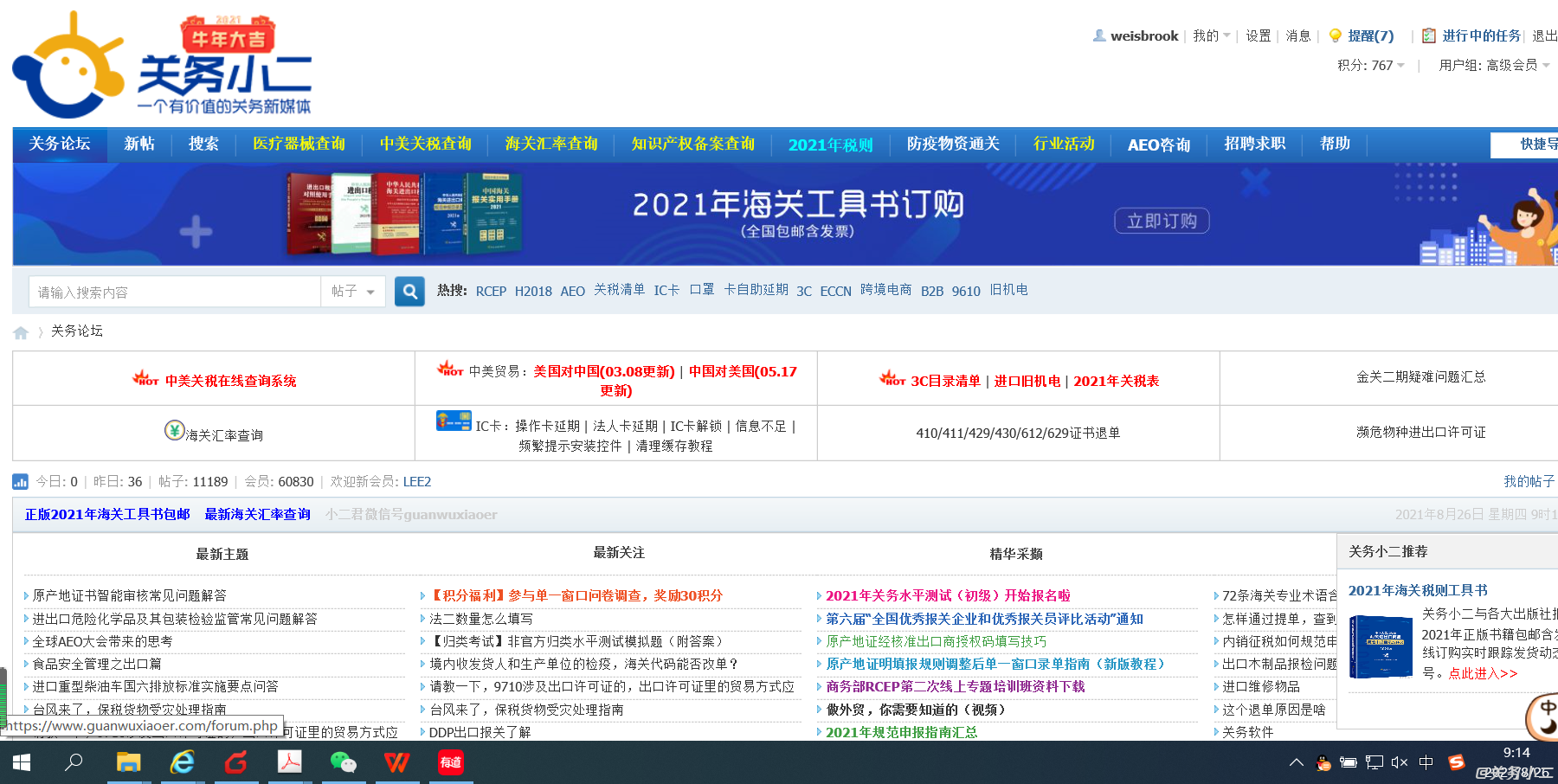The width and height of the screenshot is (1558, 784).
Task: Open post 法二数量怎么填写
Action: click(x=481, y=619)
